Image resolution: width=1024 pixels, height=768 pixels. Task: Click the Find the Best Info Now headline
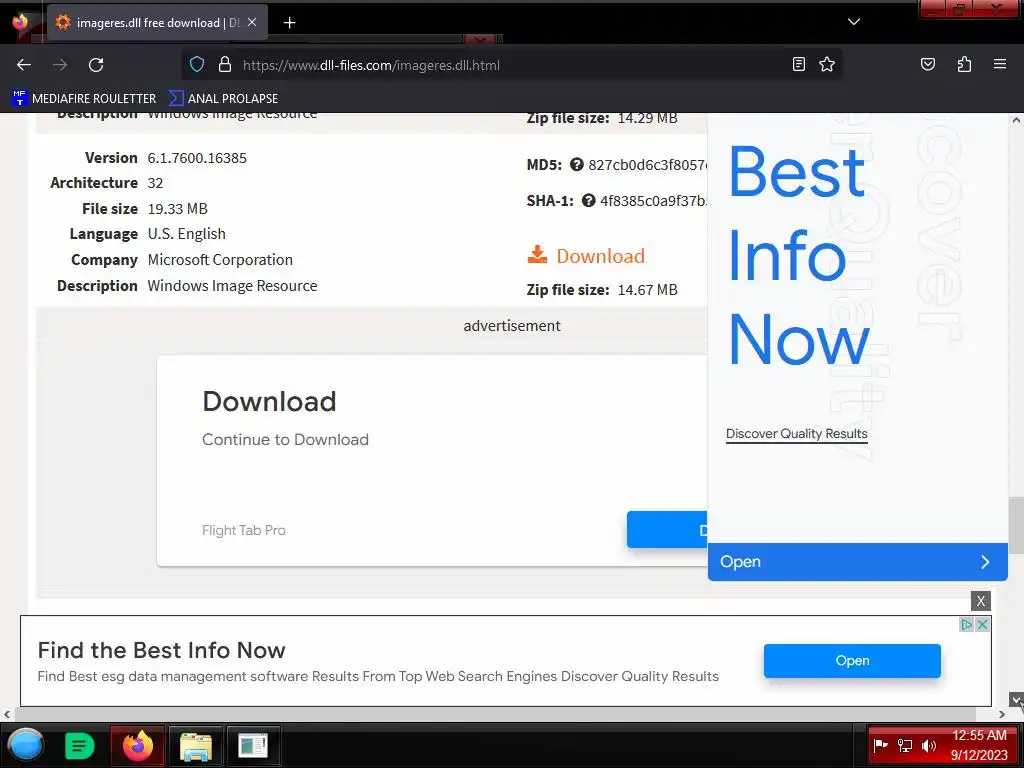click(x=161, y=650)
